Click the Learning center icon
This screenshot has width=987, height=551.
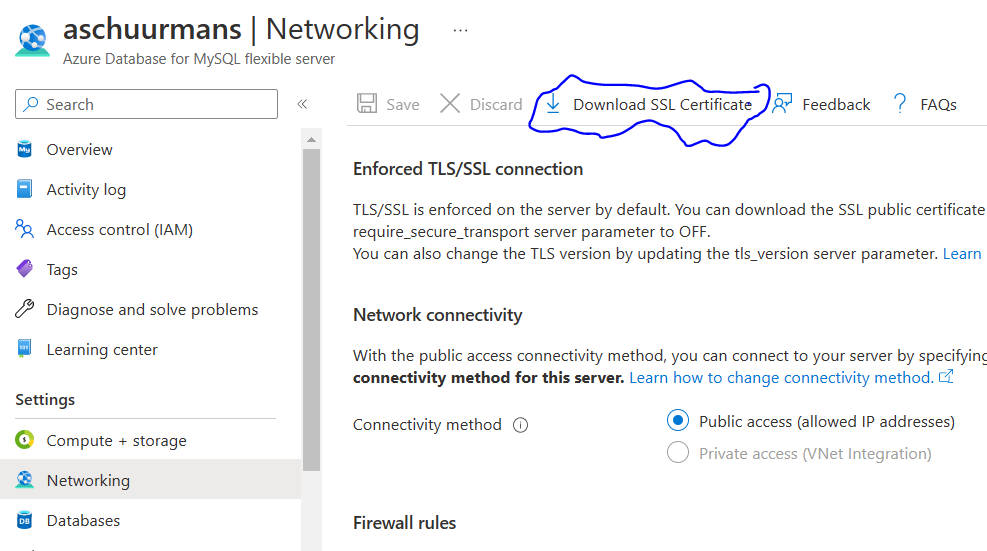click(25, 349)
